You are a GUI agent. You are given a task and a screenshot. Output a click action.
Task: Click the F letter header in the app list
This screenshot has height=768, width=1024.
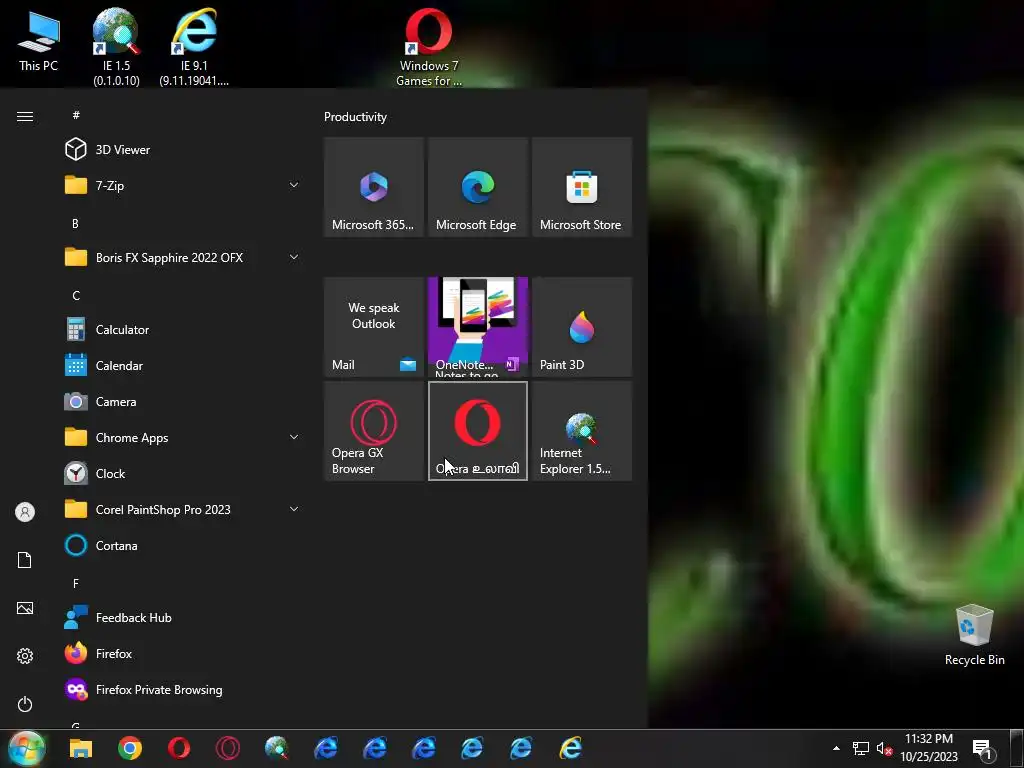(x=76, y=583)
